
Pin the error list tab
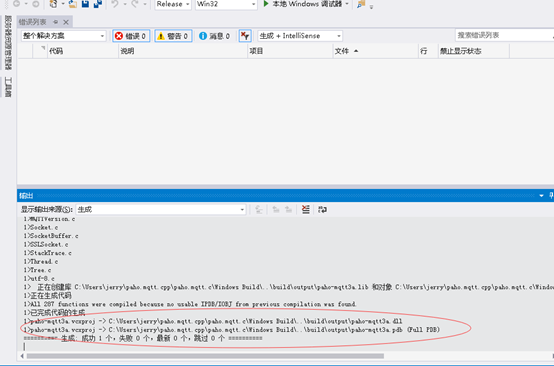tap(55, 22)
